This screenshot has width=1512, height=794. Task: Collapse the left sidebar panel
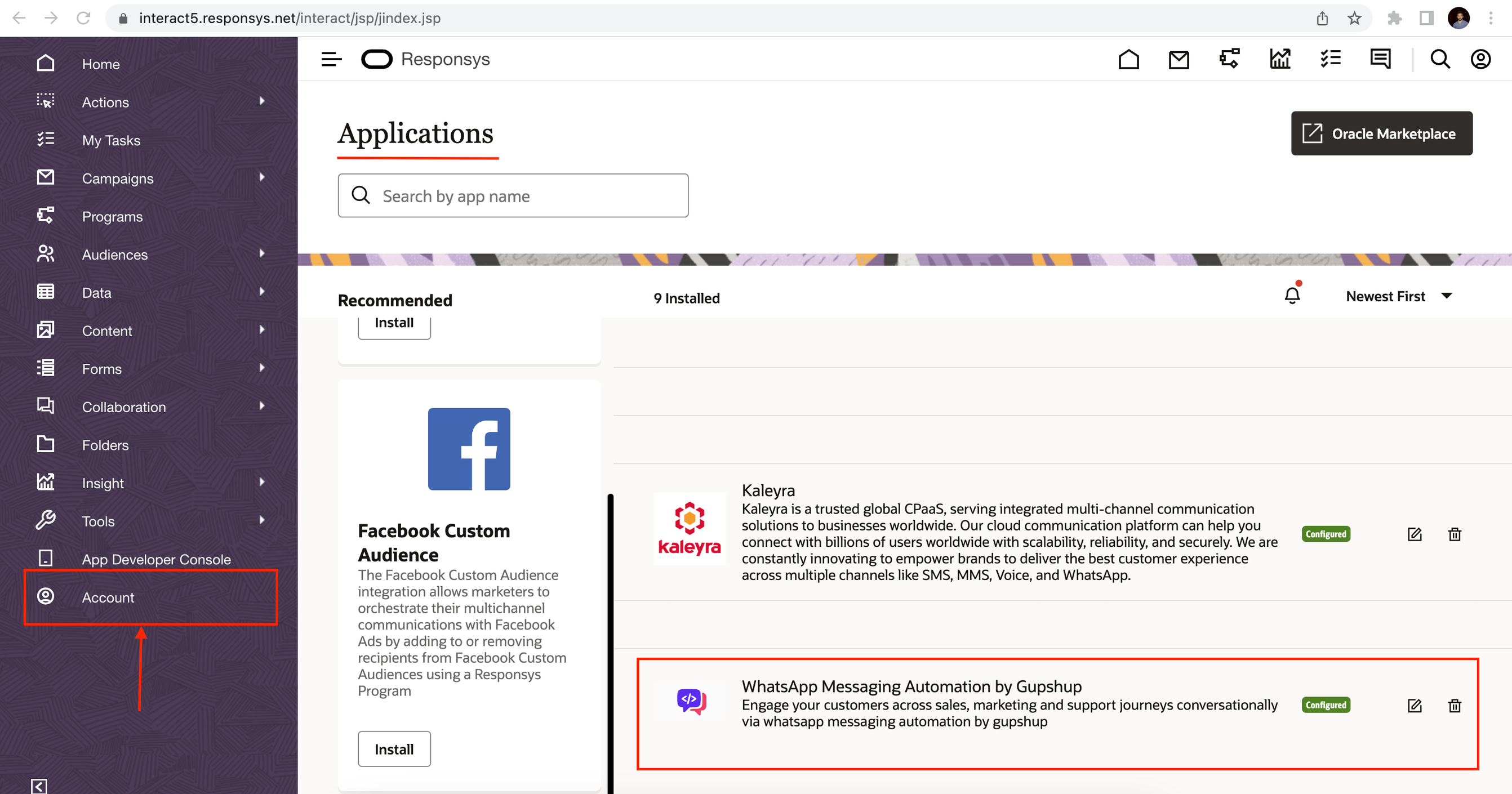click(39, 786)
